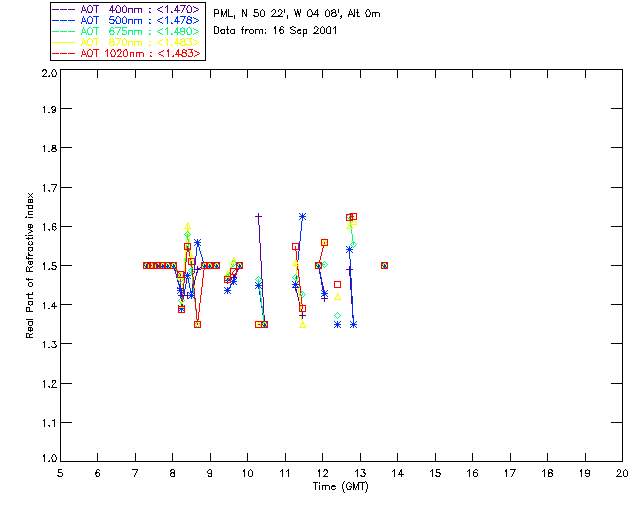Image resolution: width=640 pixels, height=512 pixels.
Task: Click the 'Real Part of Refractive index' axis label
Action: 29,265
